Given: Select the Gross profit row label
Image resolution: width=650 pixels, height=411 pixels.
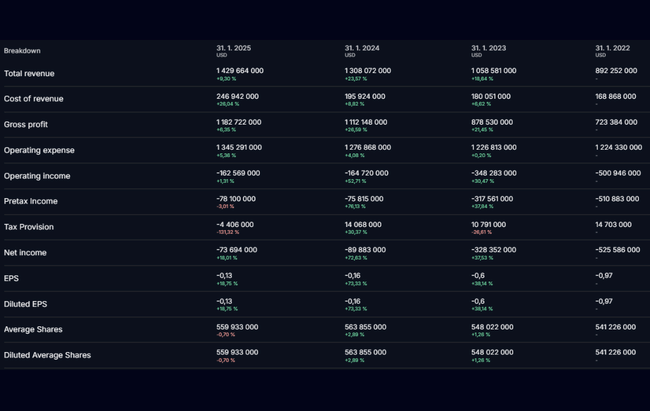Looking at the screenshot, I should (26, 125).
